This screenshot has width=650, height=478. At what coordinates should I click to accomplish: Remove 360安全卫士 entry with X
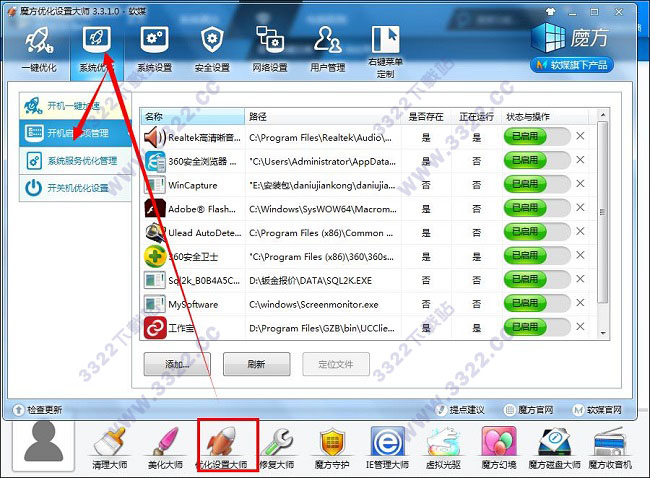click(x=580, y=255)
